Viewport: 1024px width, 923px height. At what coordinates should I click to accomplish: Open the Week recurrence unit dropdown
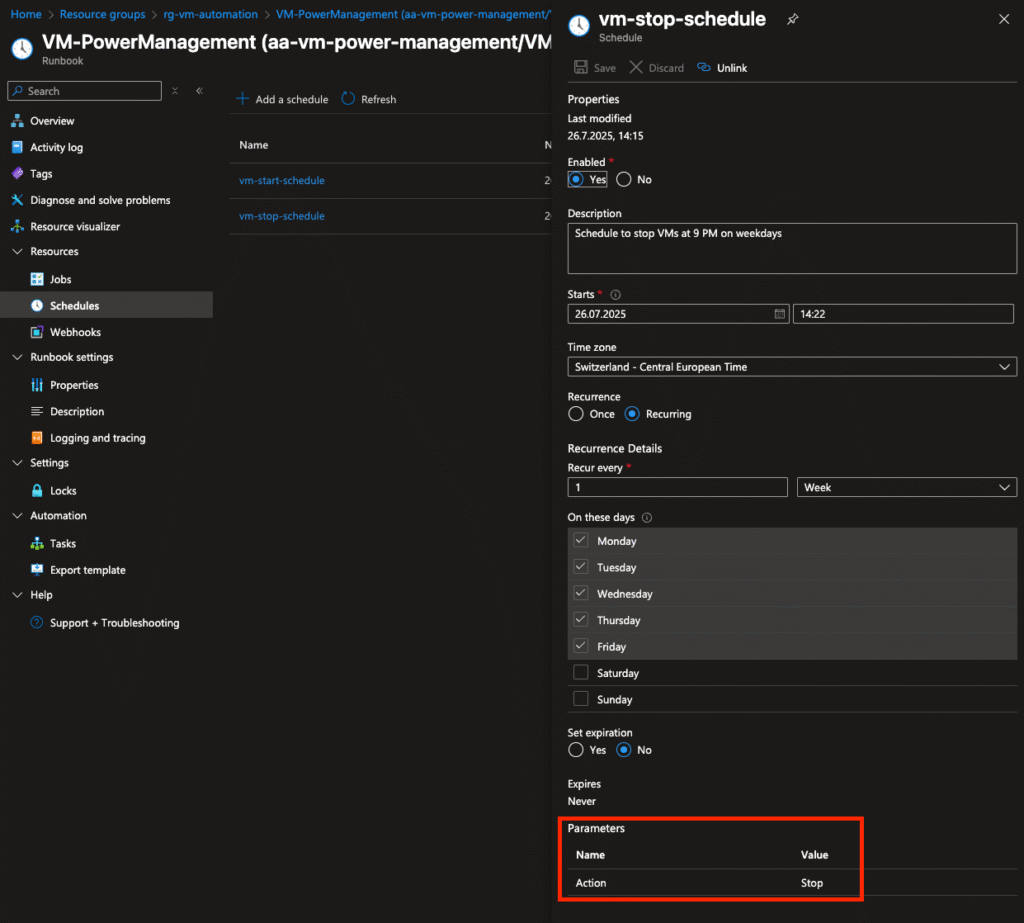coord(906,487)
